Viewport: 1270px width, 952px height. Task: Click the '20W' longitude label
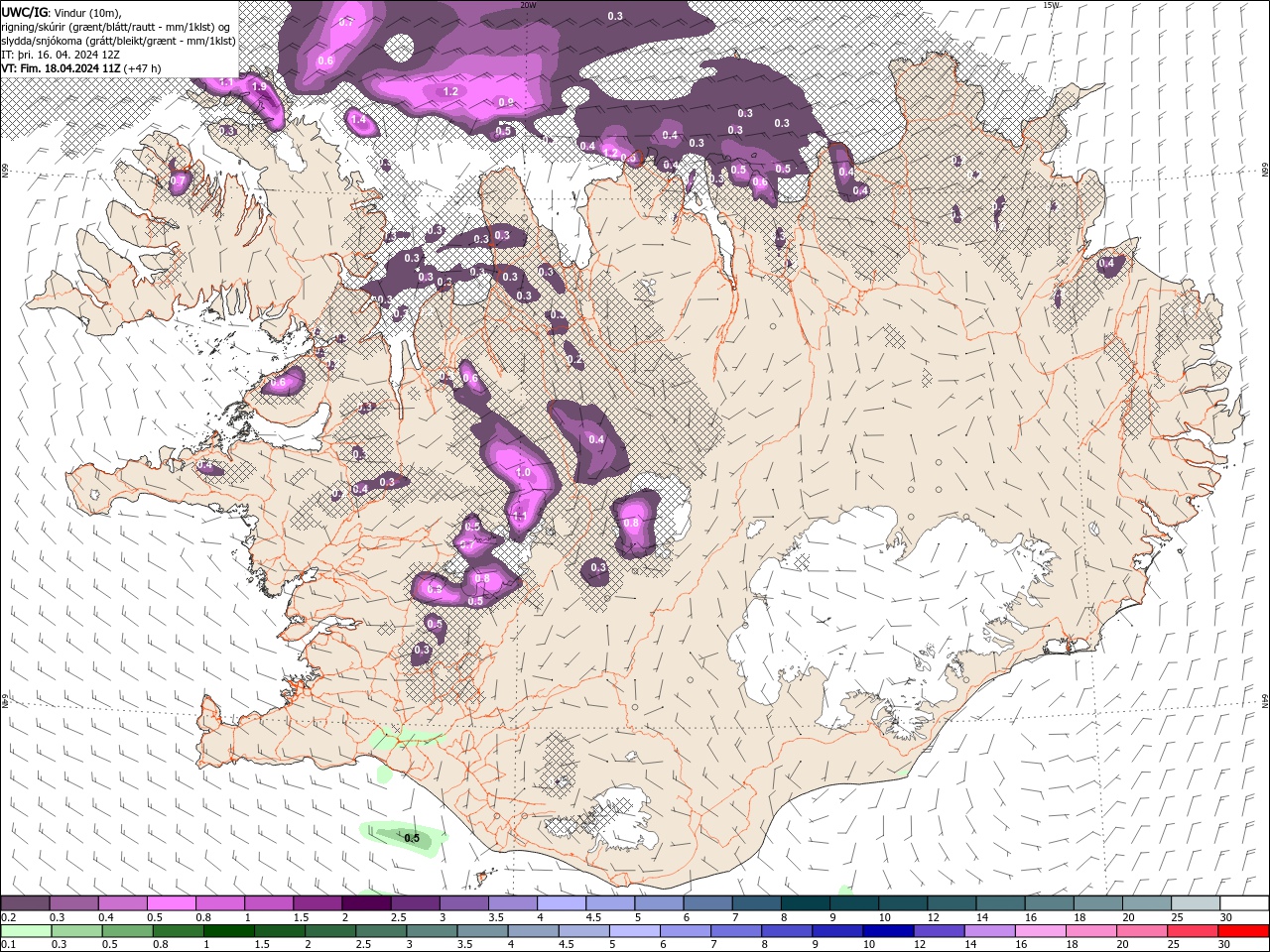click(528, 5)
